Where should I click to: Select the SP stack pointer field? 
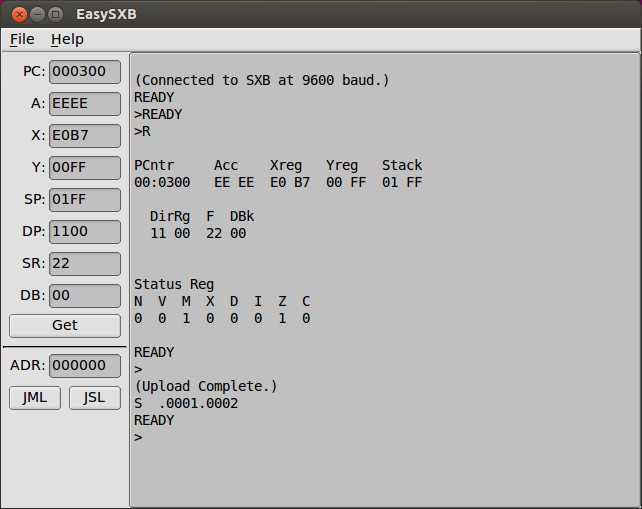[84, 199]
